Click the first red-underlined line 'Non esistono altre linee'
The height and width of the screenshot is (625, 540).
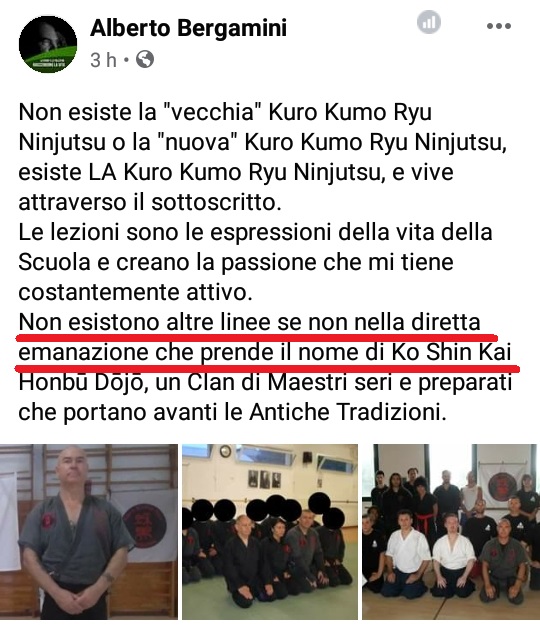point(249,322)
